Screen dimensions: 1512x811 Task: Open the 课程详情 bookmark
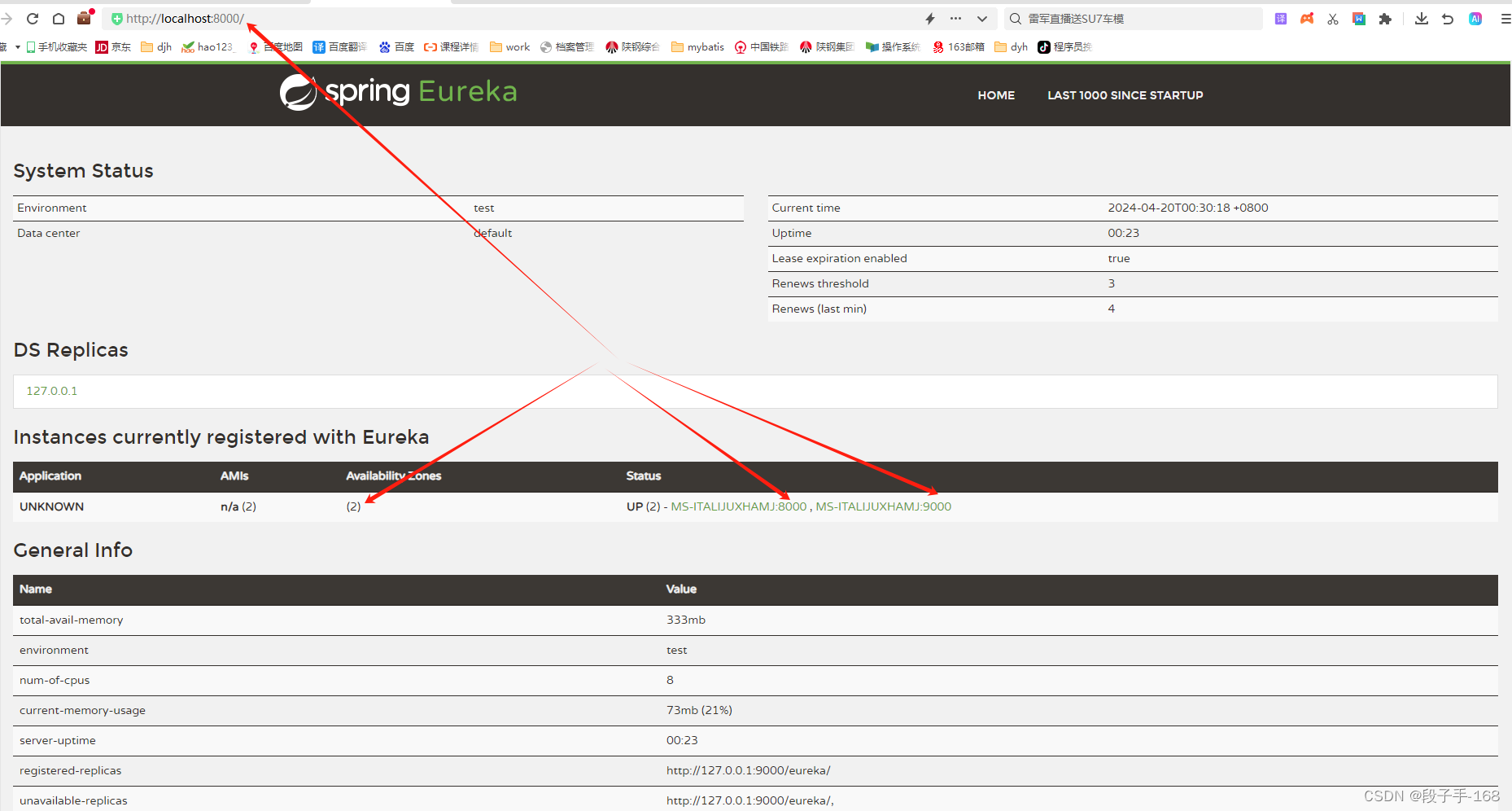452,47
